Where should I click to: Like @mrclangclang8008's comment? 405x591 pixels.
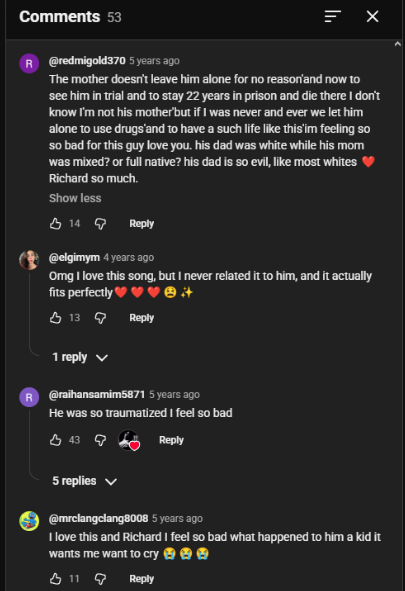55,579
